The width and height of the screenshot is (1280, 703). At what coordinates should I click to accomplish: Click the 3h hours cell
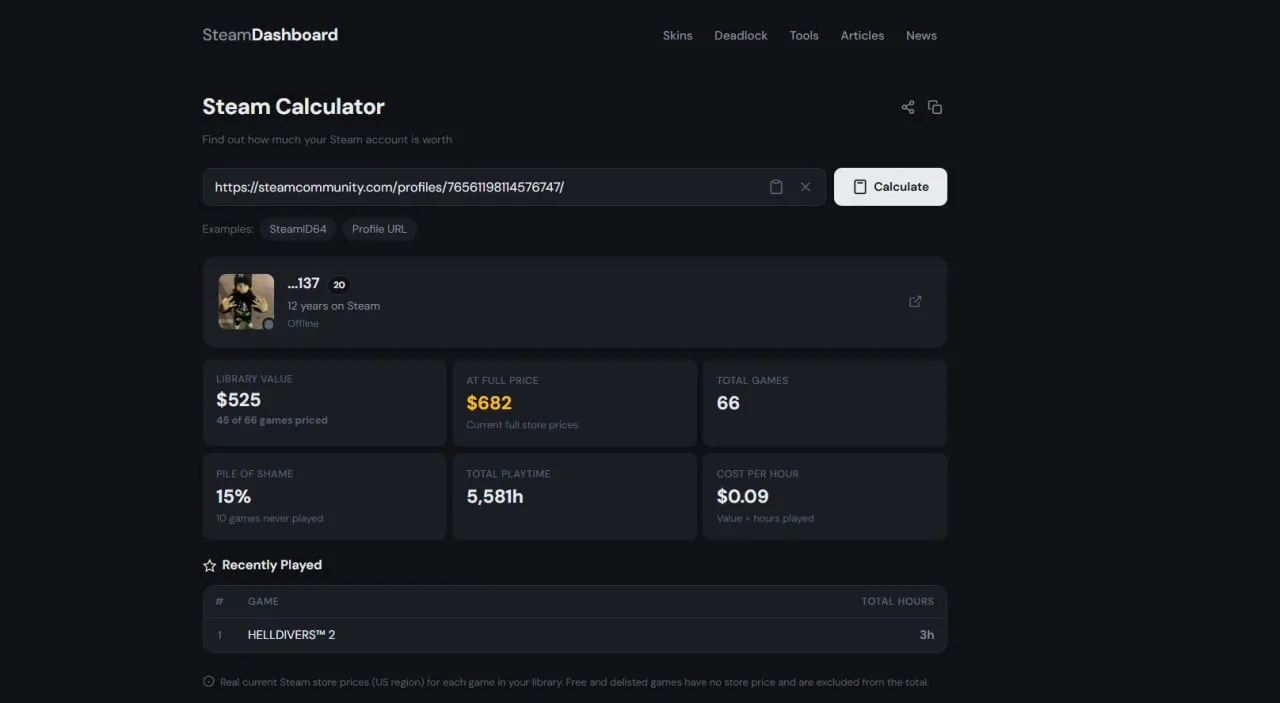pos(927,635)
